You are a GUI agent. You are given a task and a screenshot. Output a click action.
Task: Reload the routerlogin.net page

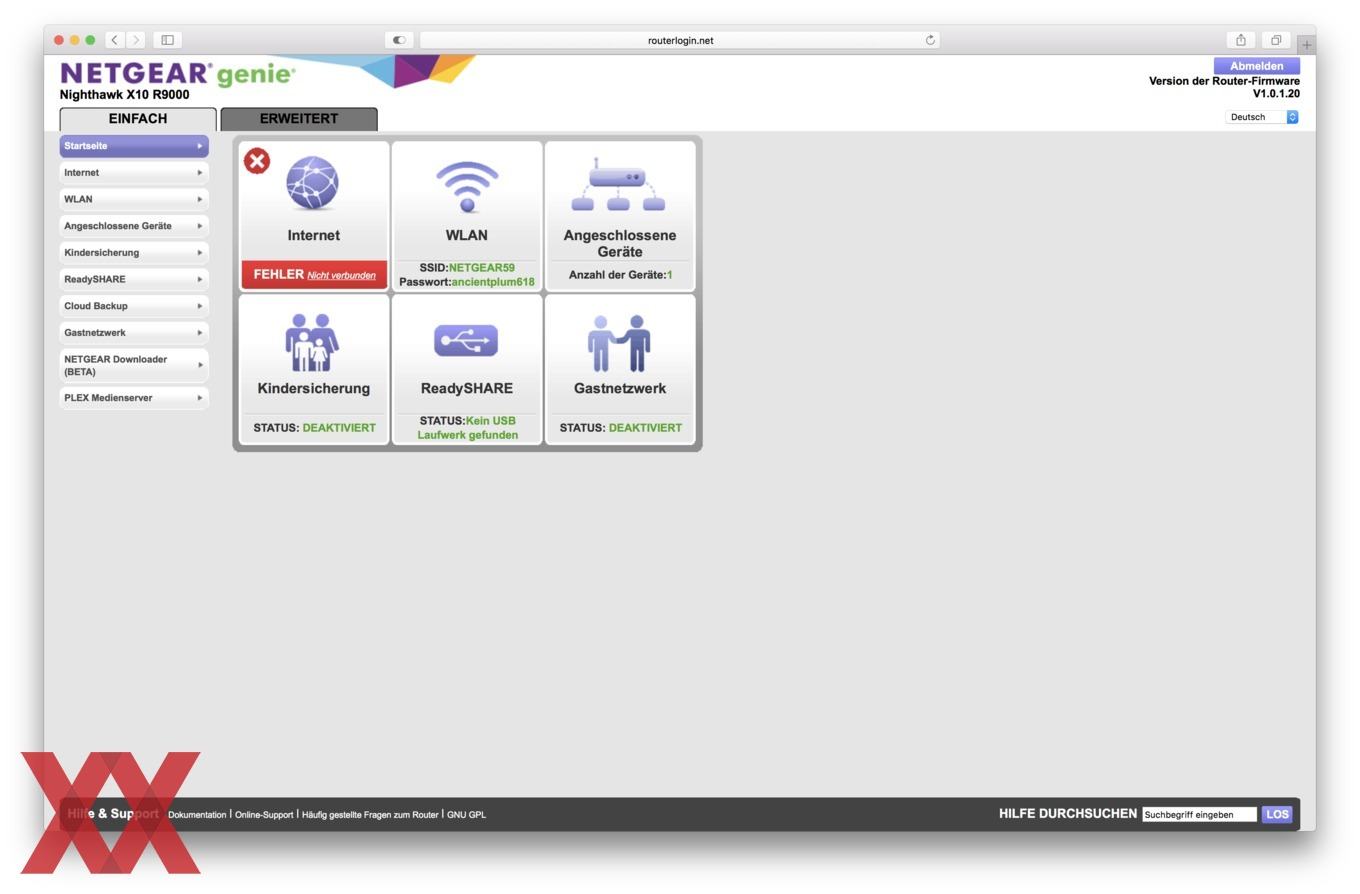tap(931, 40)
